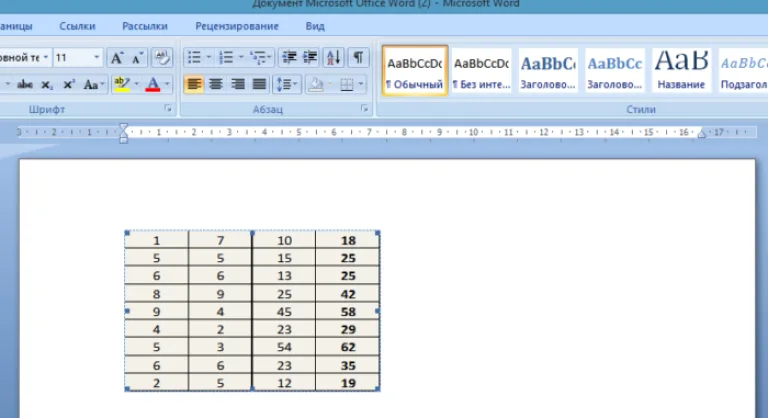This screenshot has width=768, height=418.
Task: Open the Шрифт dialog launcher
Action: coord(168,109)
